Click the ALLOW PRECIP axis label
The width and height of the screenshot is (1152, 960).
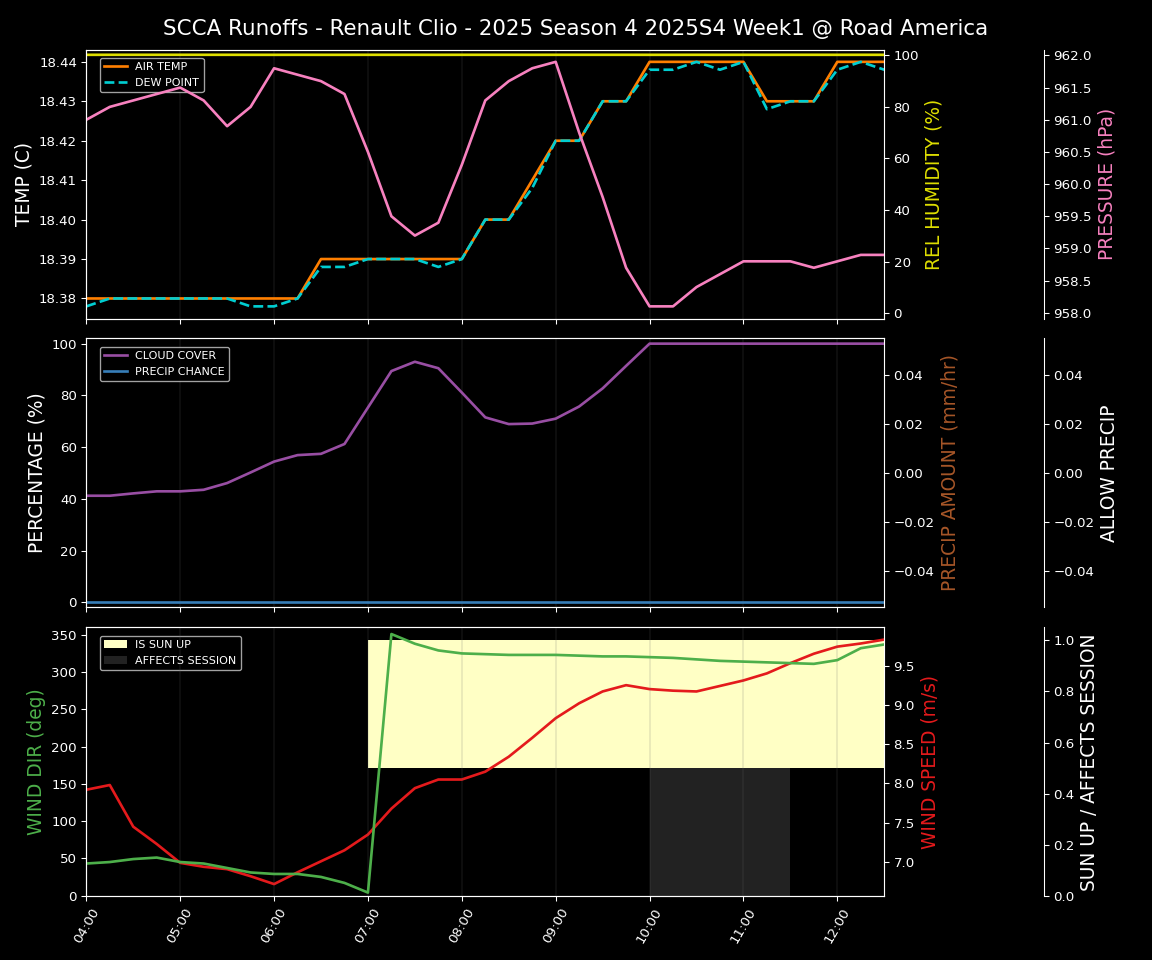[1110, 473]
